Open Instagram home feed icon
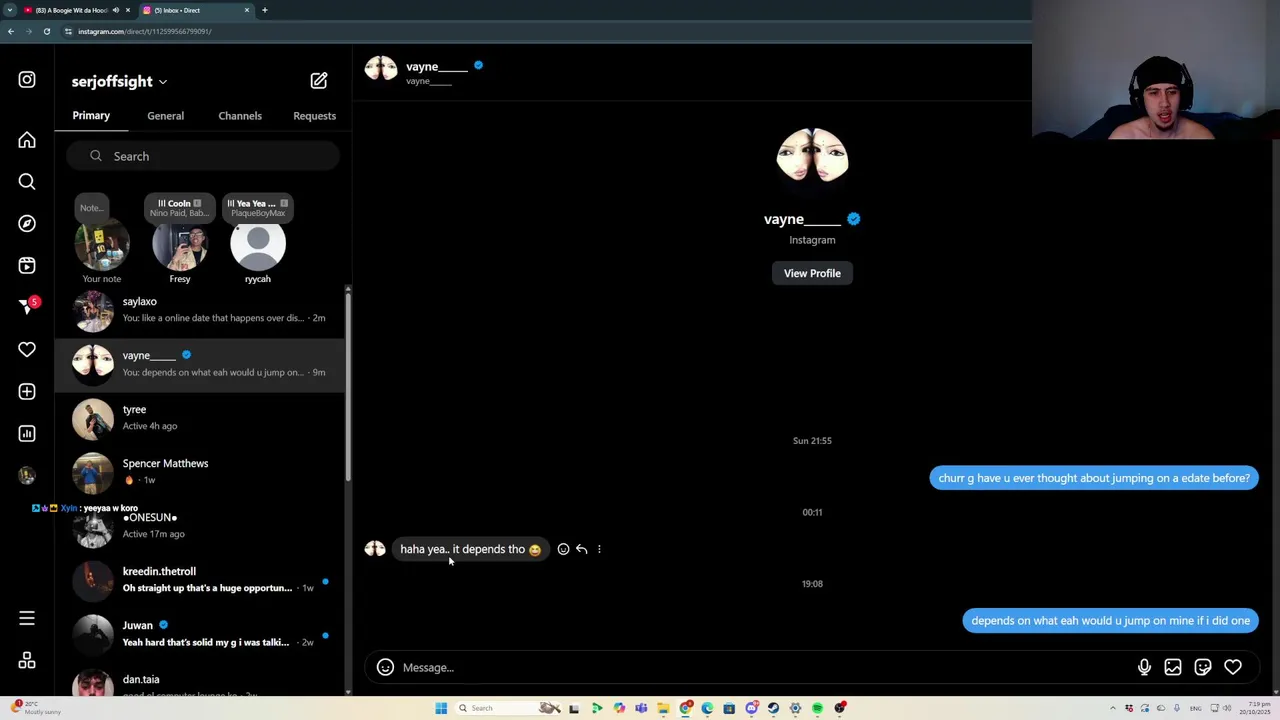1280x720 pixels. [x=27, y=140]
